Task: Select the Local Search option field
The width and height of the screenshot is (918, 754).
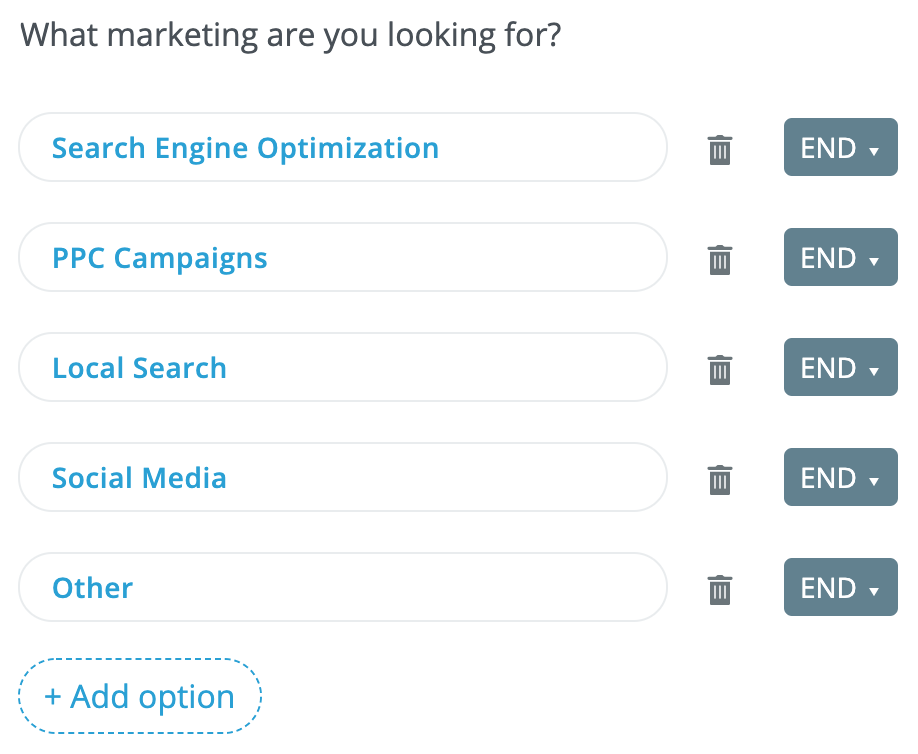Action: (343, 367)
